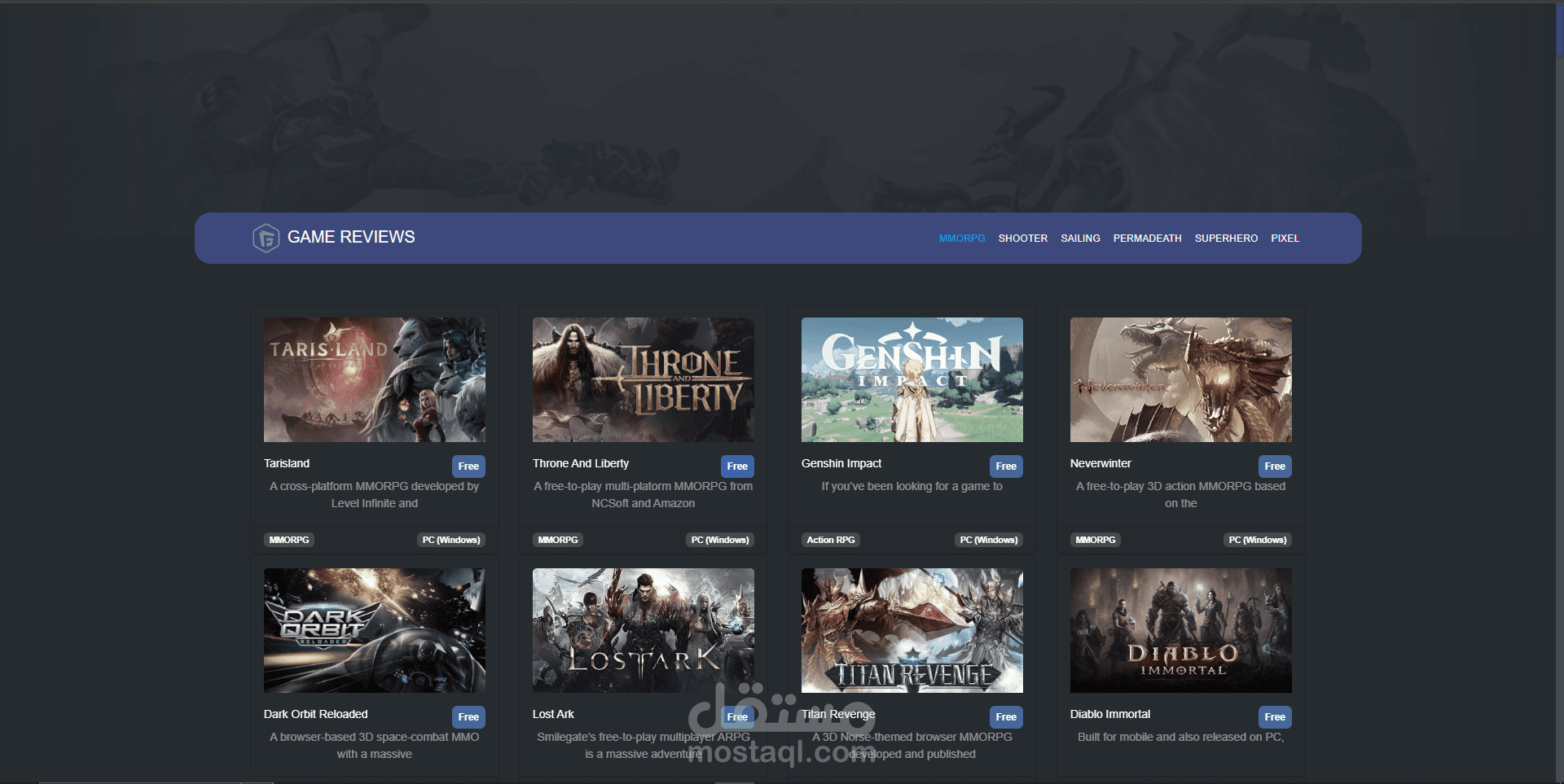Click the MMORPG tag on Throne And Liberty

click(x=558, y=540)
